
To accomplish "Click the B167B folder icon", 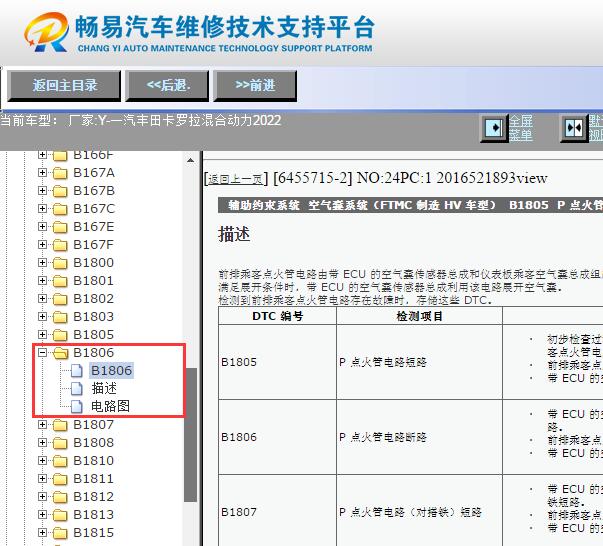I will pyautogui.click(x=60, y=191).
